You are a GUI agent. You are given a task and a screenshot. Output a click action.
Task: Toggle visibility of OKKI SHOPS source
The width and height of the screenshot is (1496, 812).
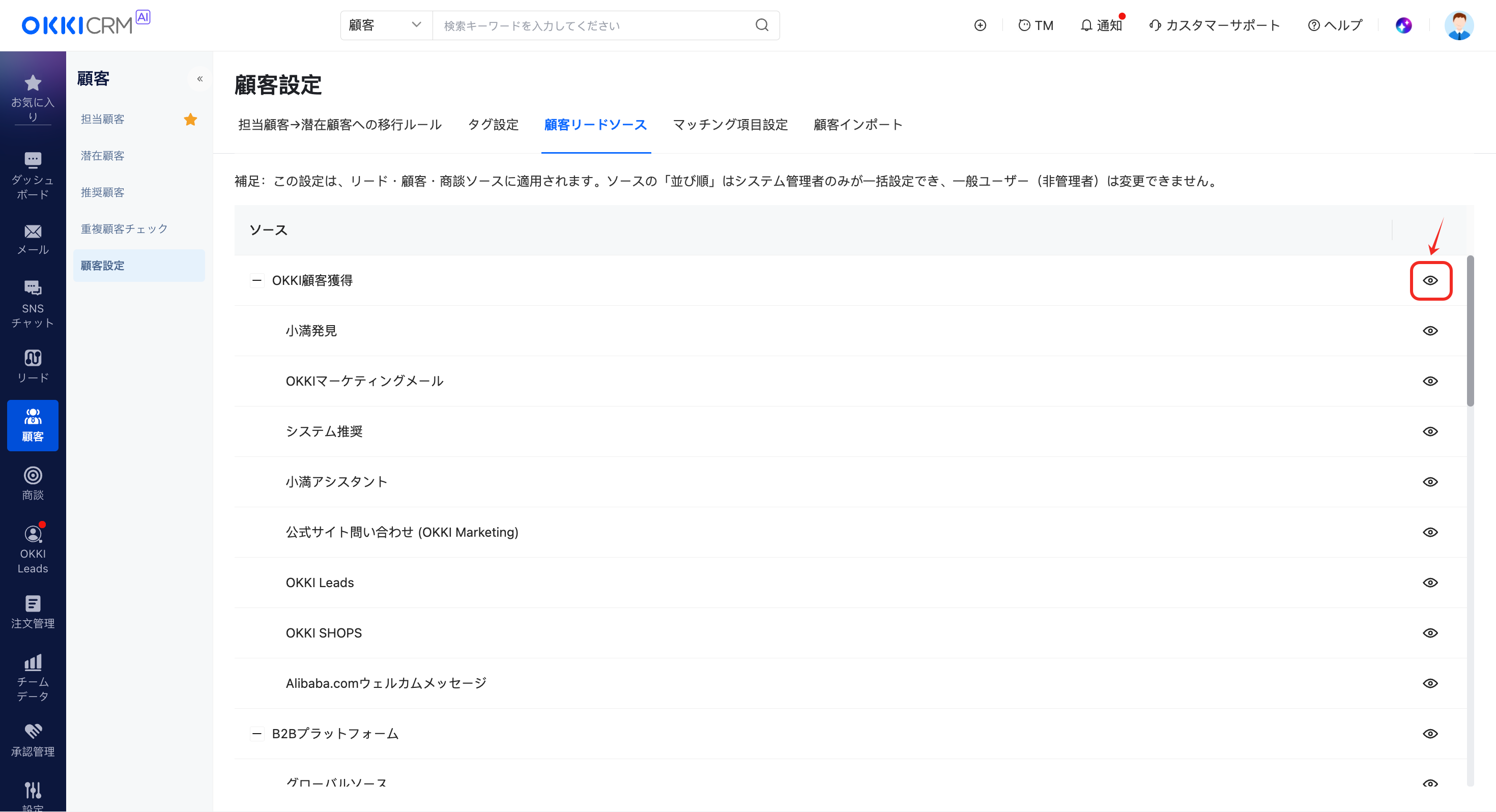(1430, 633)
